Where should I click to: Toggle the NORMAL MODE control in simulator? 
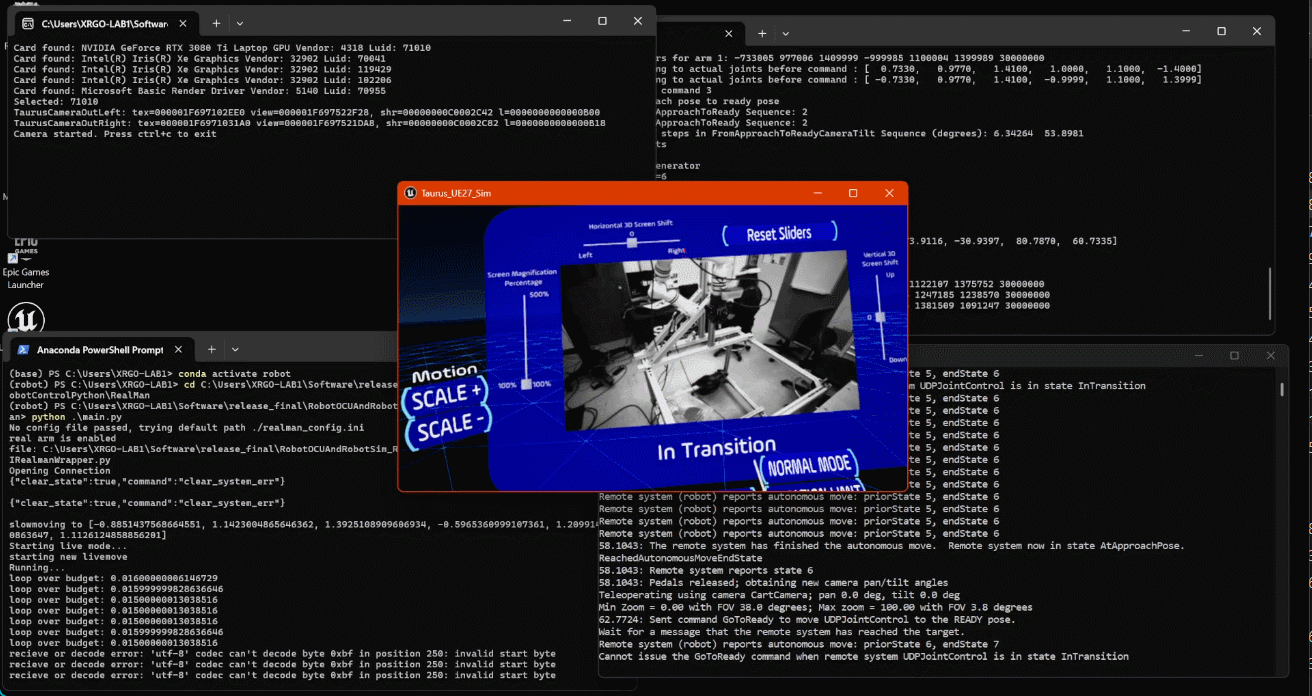tap(810, 465)
